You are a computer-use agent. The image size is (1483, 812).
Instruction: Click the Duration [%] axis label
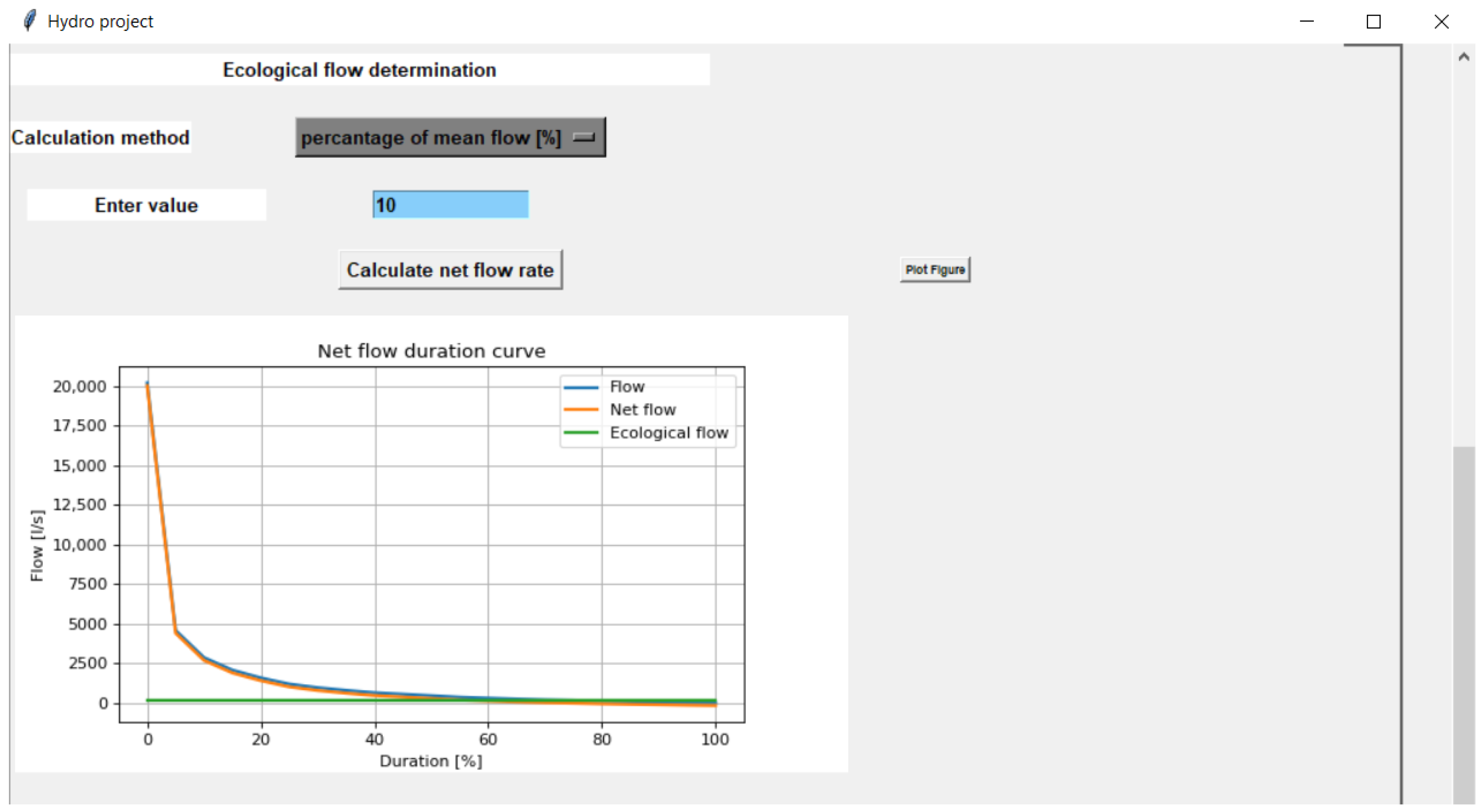click(431, 761)
